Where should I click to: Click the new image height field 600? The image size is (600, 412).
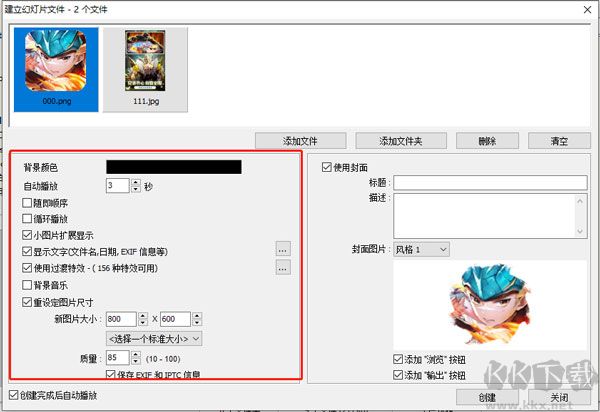[x=175, y=319]
